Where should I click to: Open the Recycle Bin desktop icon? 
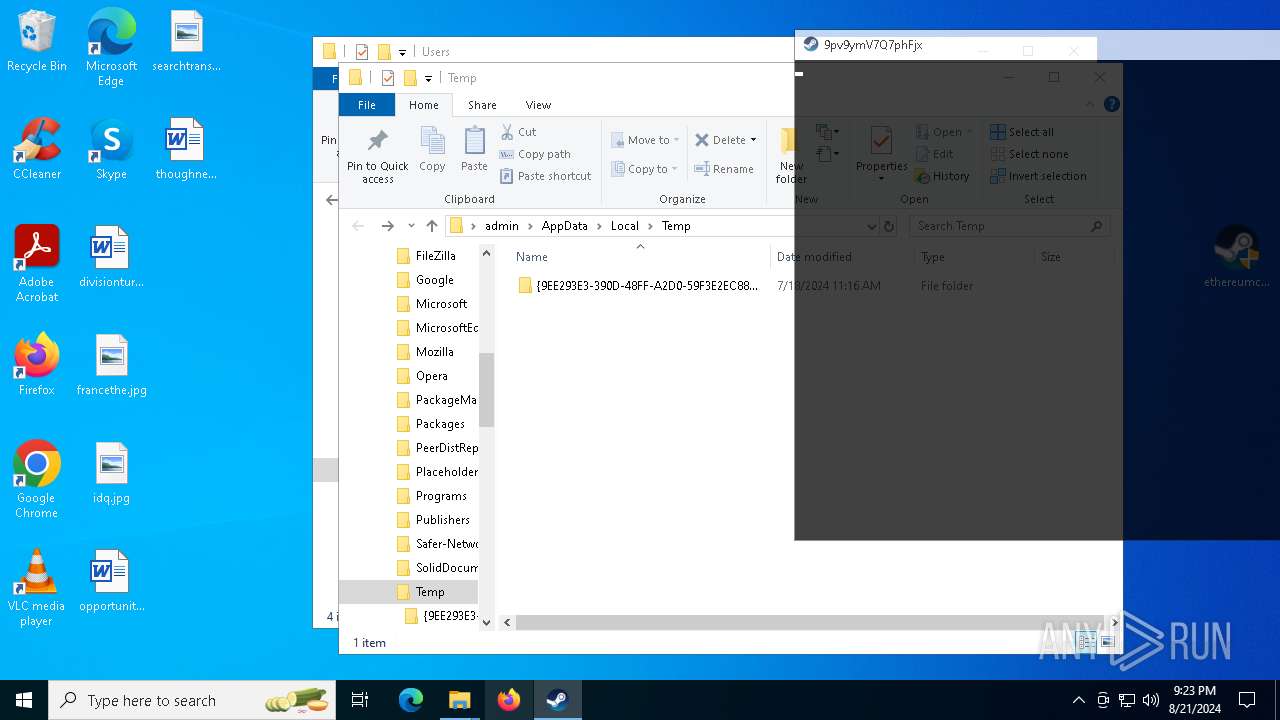[x=36, y=42]
